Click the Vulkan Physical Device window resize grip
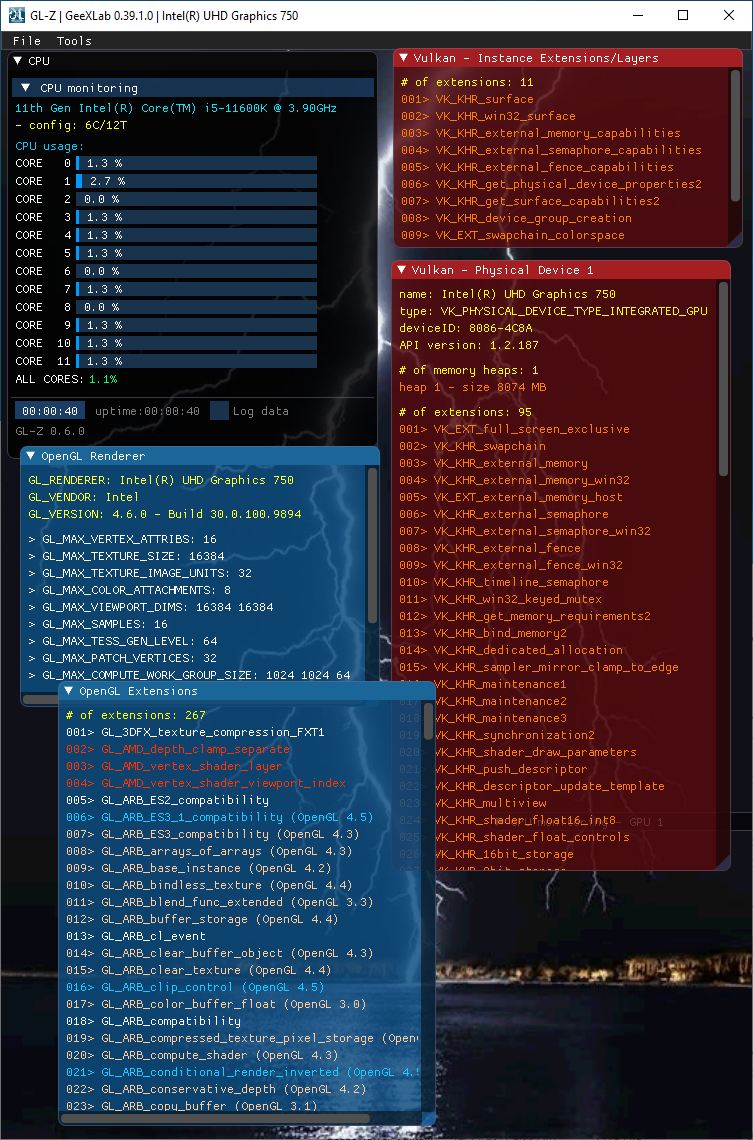Image resolution: width=753 pixels, height=1140 pixels. click(724, 864)
